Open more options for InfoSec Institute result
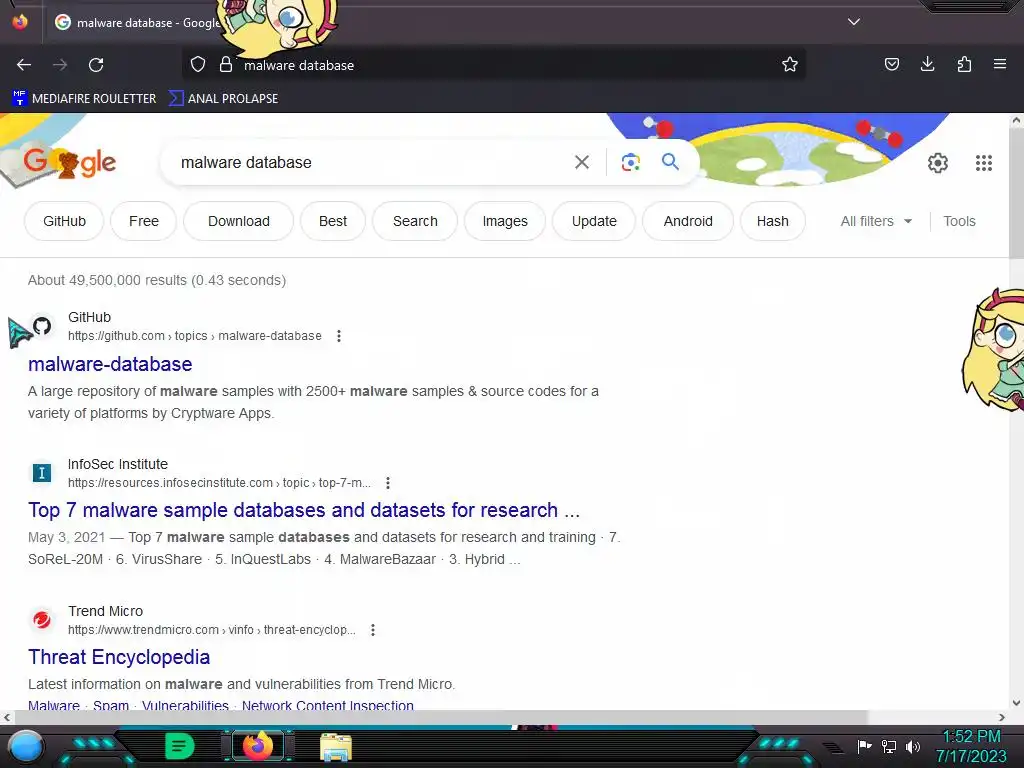This screenshot has width=1024, height=768. point(387,483)
